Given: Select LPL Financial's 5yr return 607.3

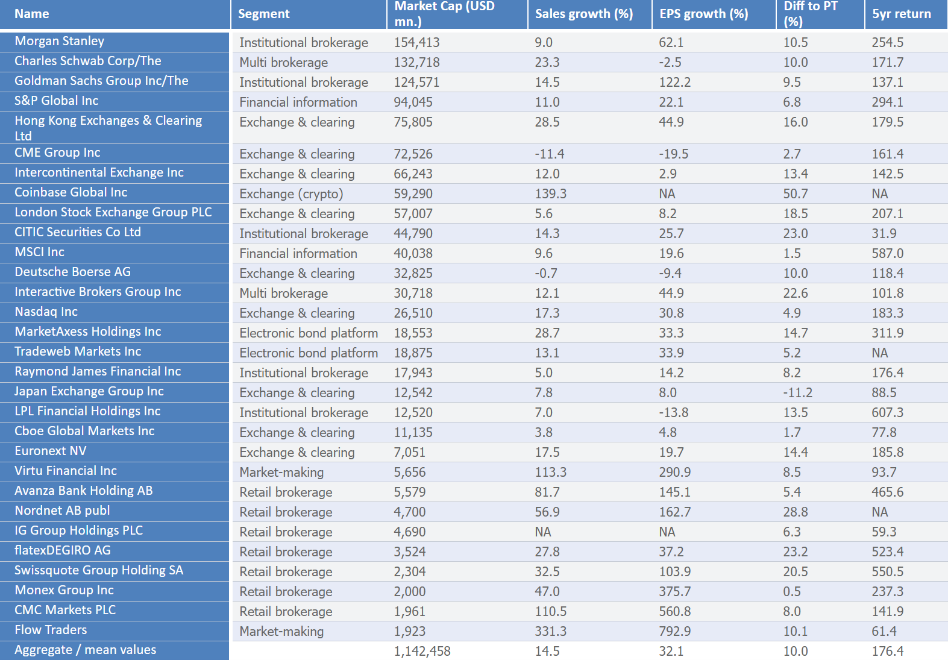Looking at the screenshot, I should click(x=888, y=413).
